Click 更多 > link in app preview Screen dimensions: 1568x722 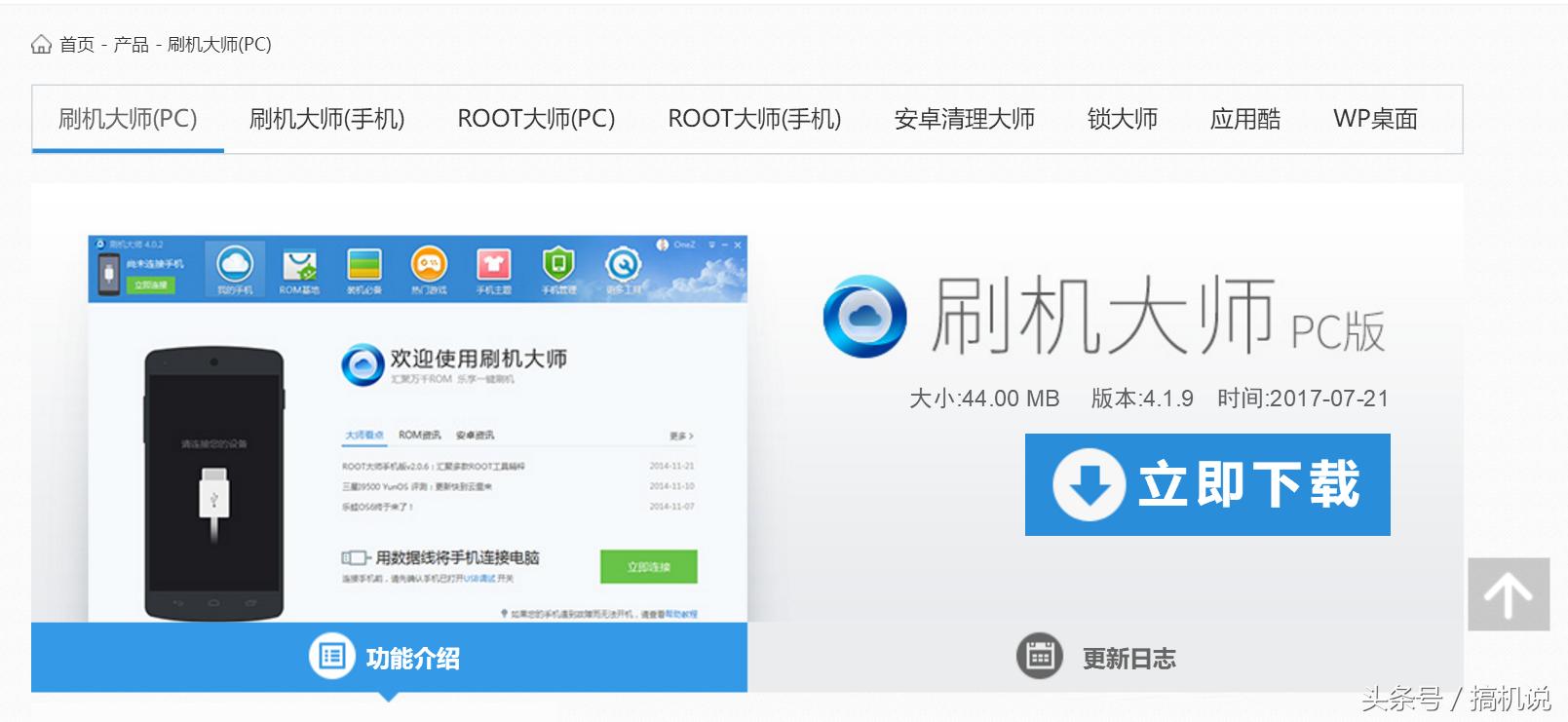point(681,436)
